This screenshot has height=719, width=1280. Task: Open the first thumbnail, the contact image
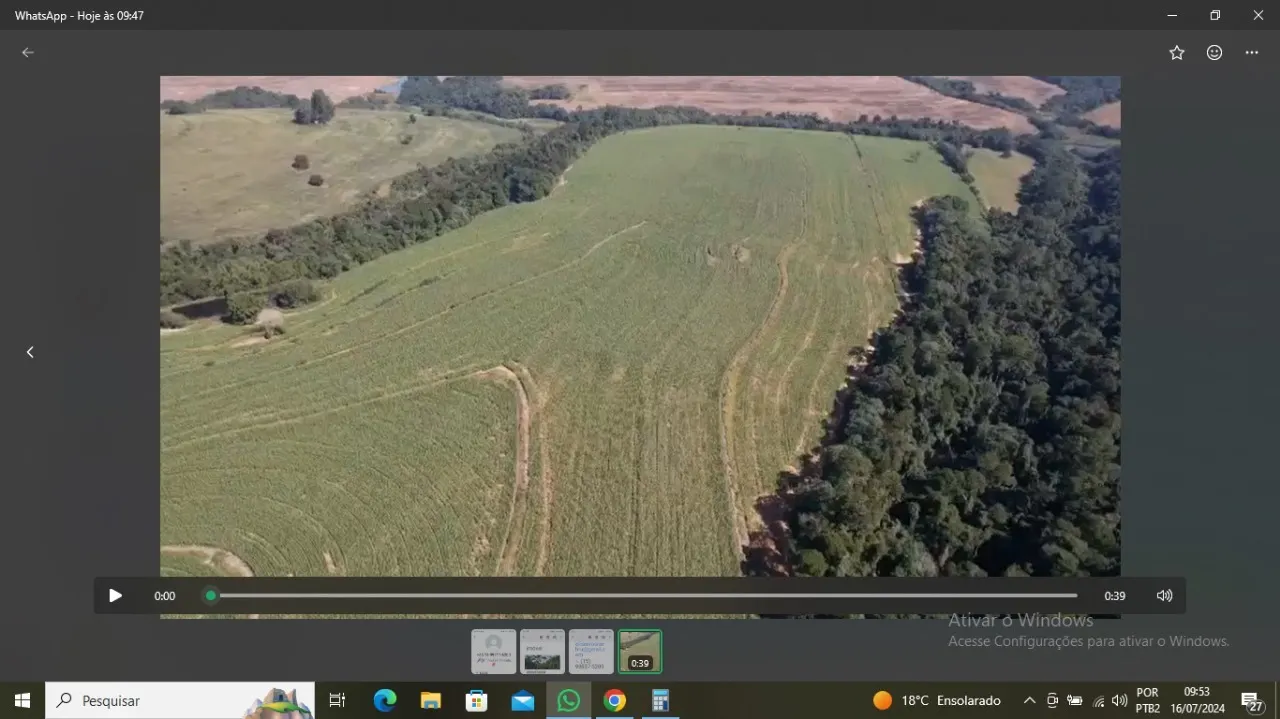click(494, 651)
